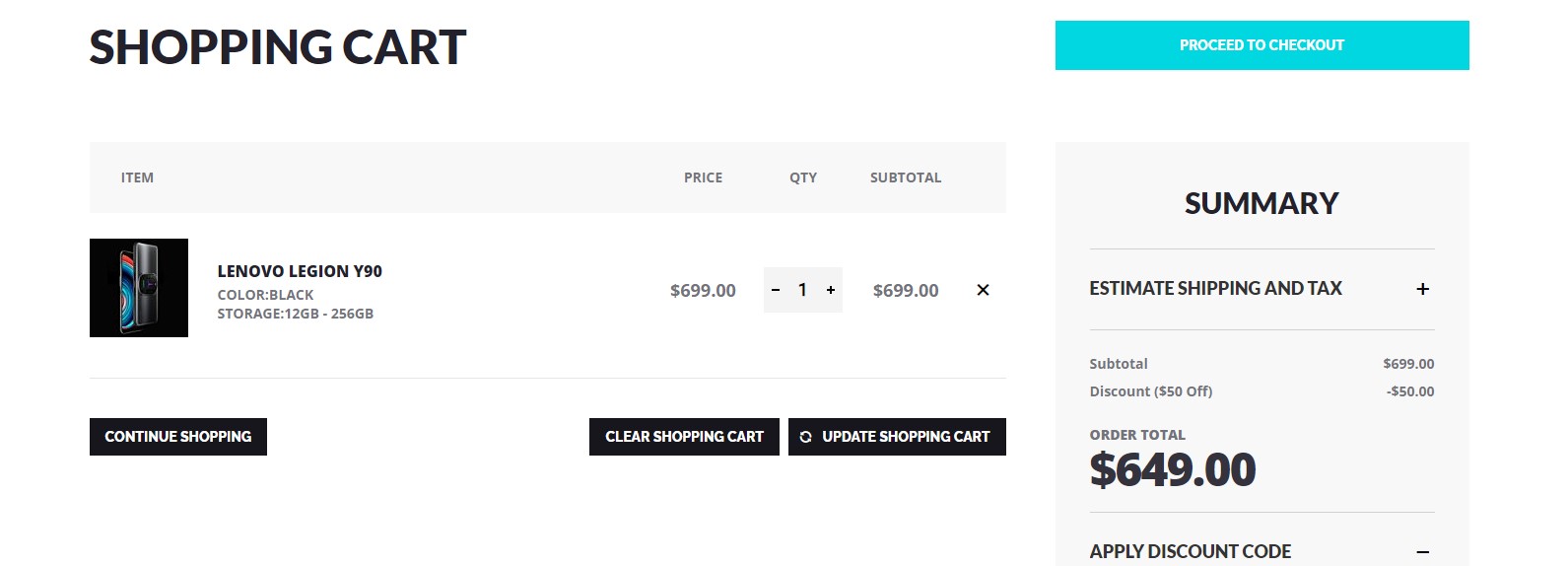Decrease item quantity with the minus icon

click(x=776, y=290)
